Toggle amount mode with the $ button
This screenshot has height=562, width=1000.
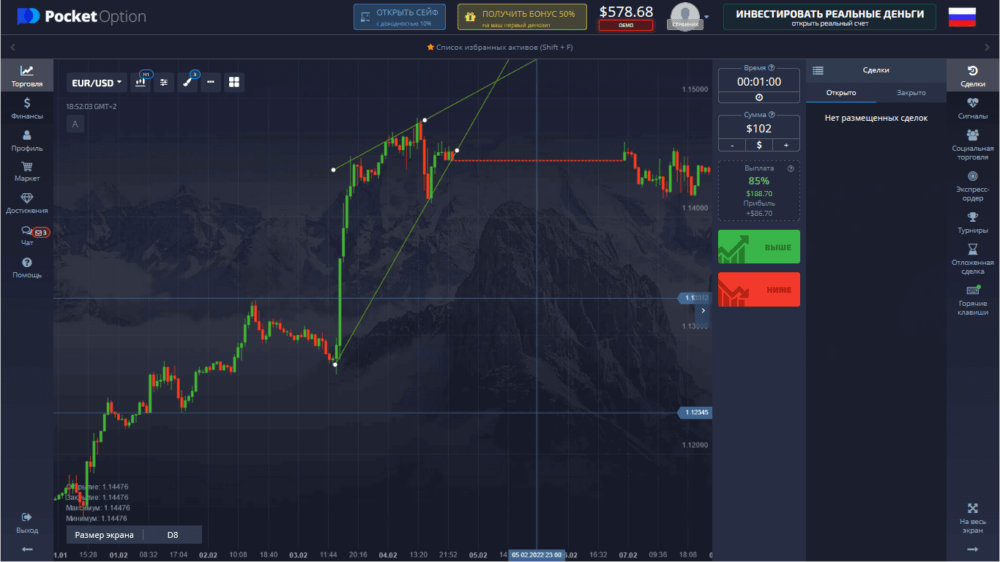tap(759, 145)
